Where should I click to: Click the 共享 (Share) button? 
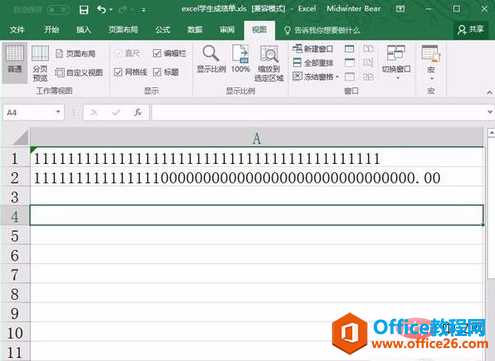click(470, 30)
